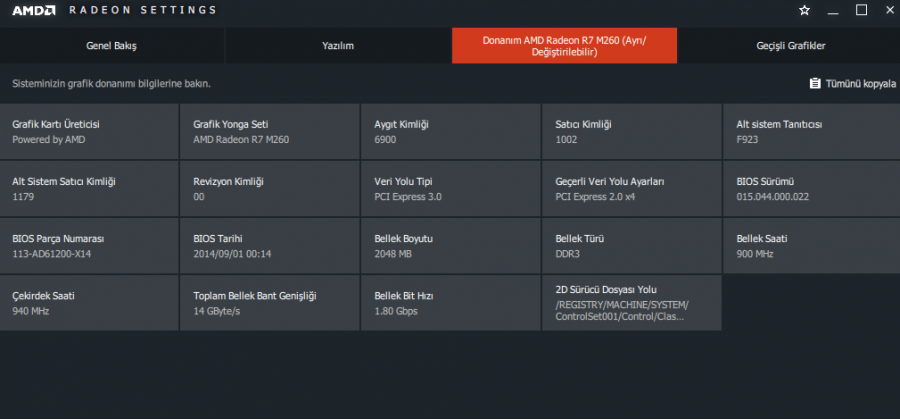
Task: Switch to the Yazılım tab
Action: pos(338,46)
